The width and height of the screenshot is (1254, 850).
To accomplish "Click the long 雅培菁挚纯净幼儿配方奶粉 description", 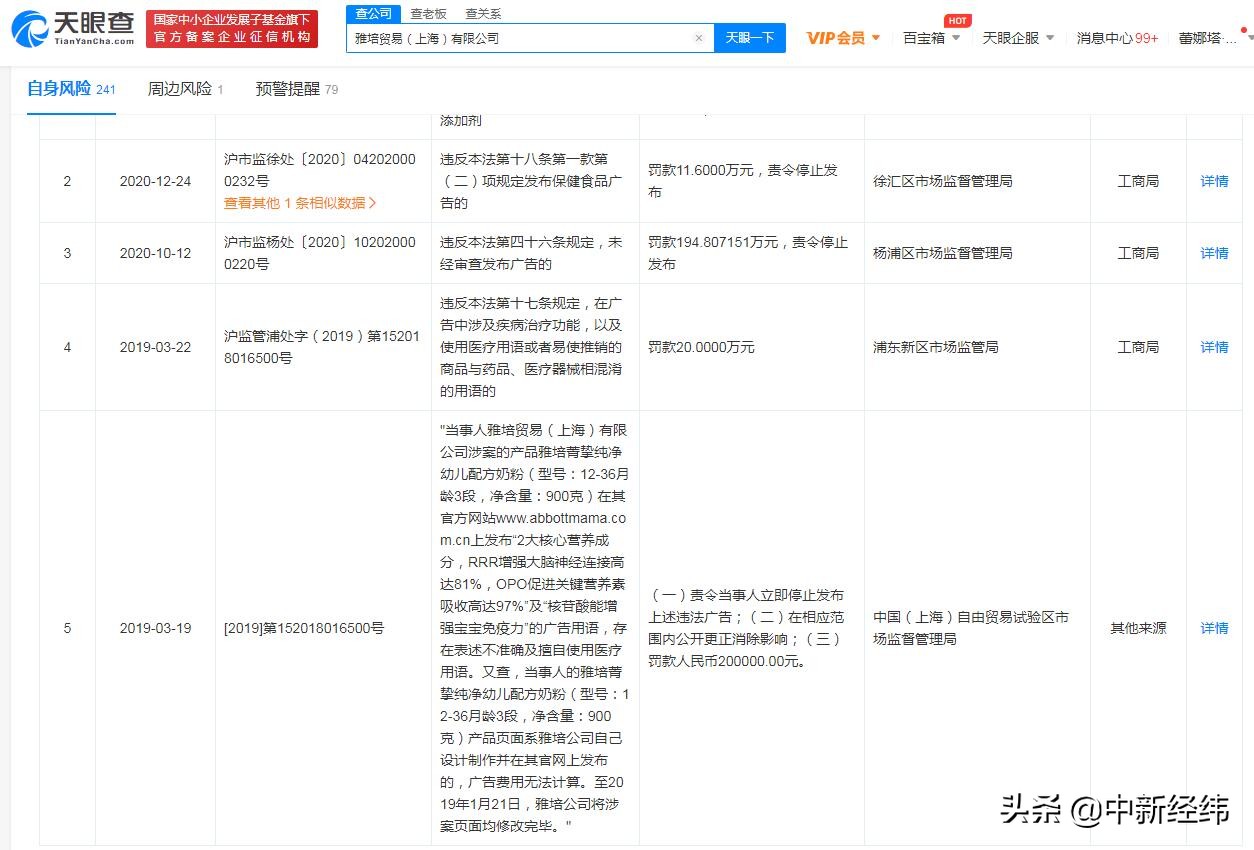I will 536,628.
